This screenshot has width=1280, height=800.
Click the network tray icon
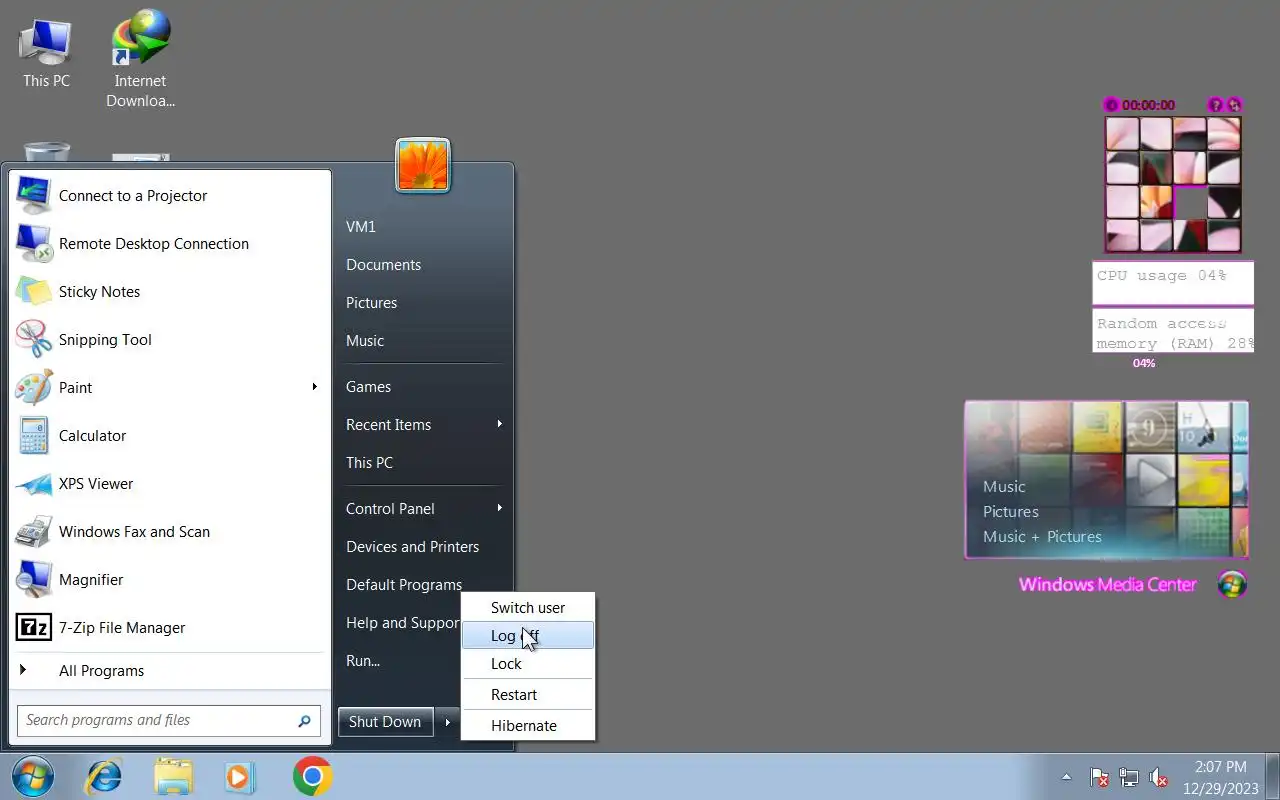(1129, 777)
